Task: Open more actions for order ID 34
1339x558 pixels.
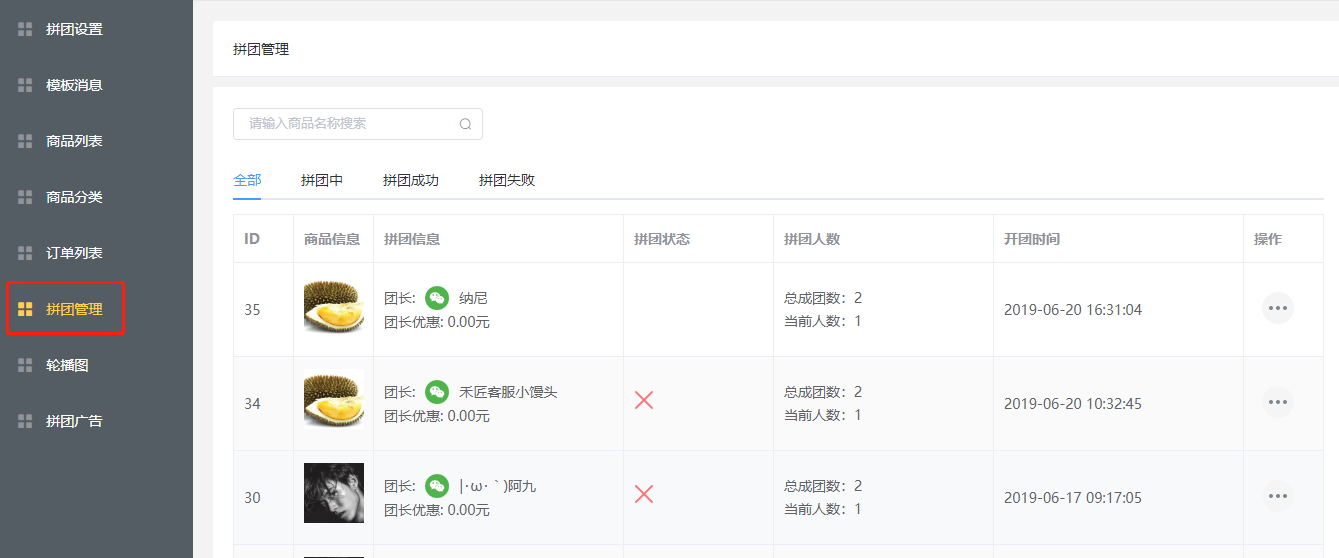Action: point(1277,402)
